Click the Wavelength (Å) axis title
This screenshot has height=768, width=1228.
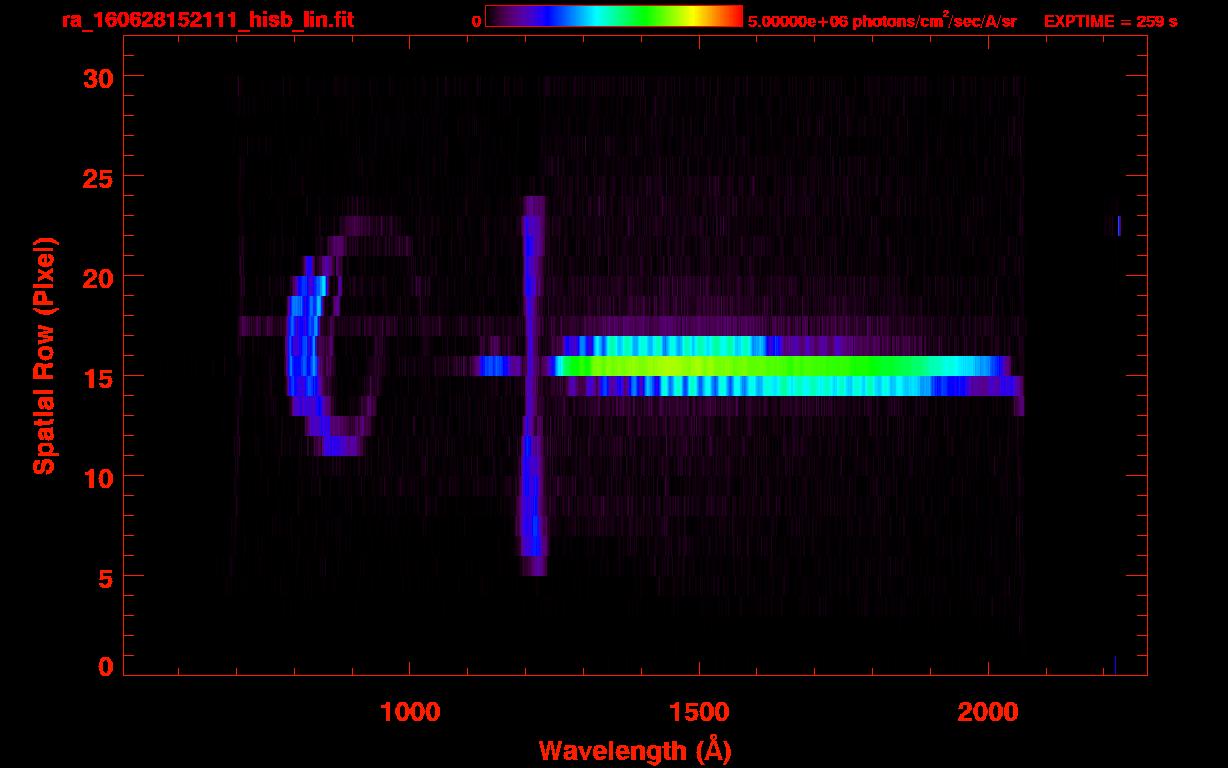[x=633, y=750]
